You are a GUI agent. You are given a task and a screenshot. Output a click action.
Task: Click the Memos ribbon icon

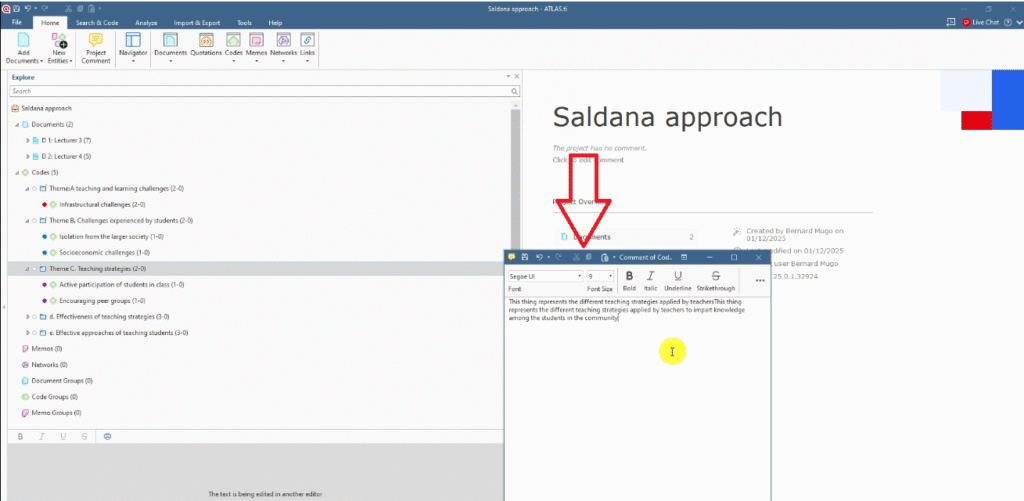tap(257, 40)
